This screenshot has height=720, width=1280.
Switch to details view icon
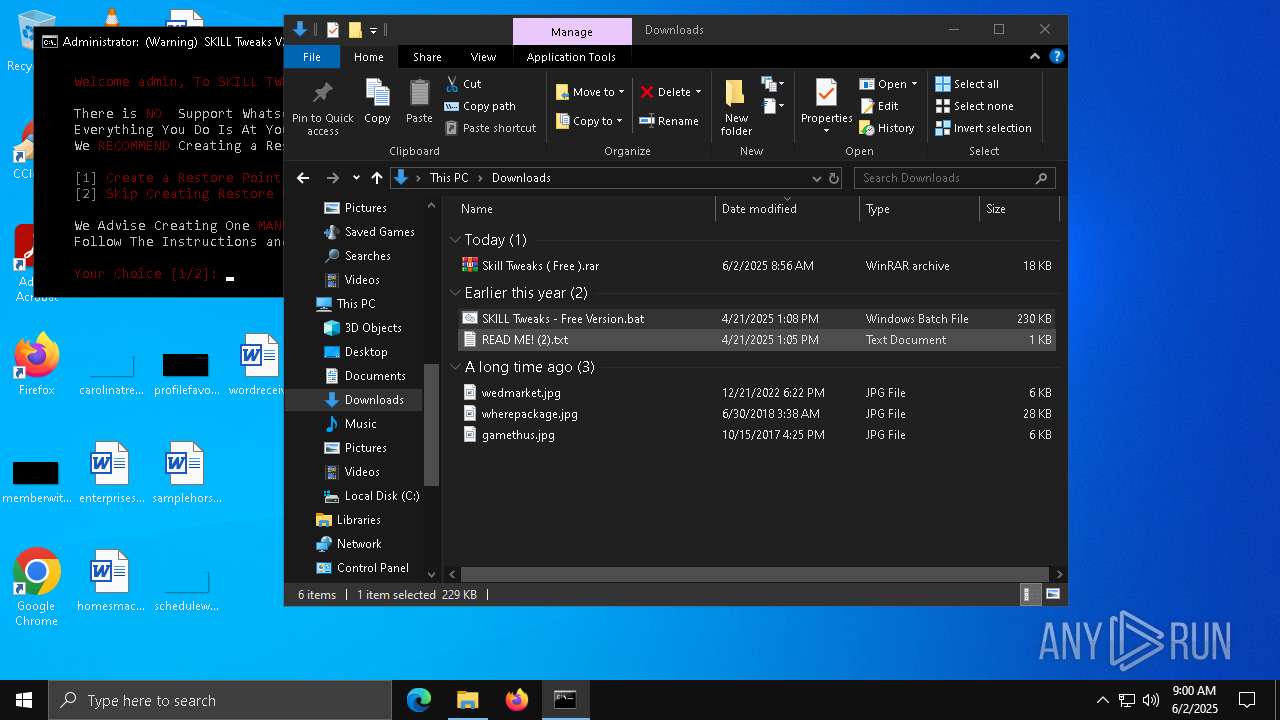(1029, 594)
